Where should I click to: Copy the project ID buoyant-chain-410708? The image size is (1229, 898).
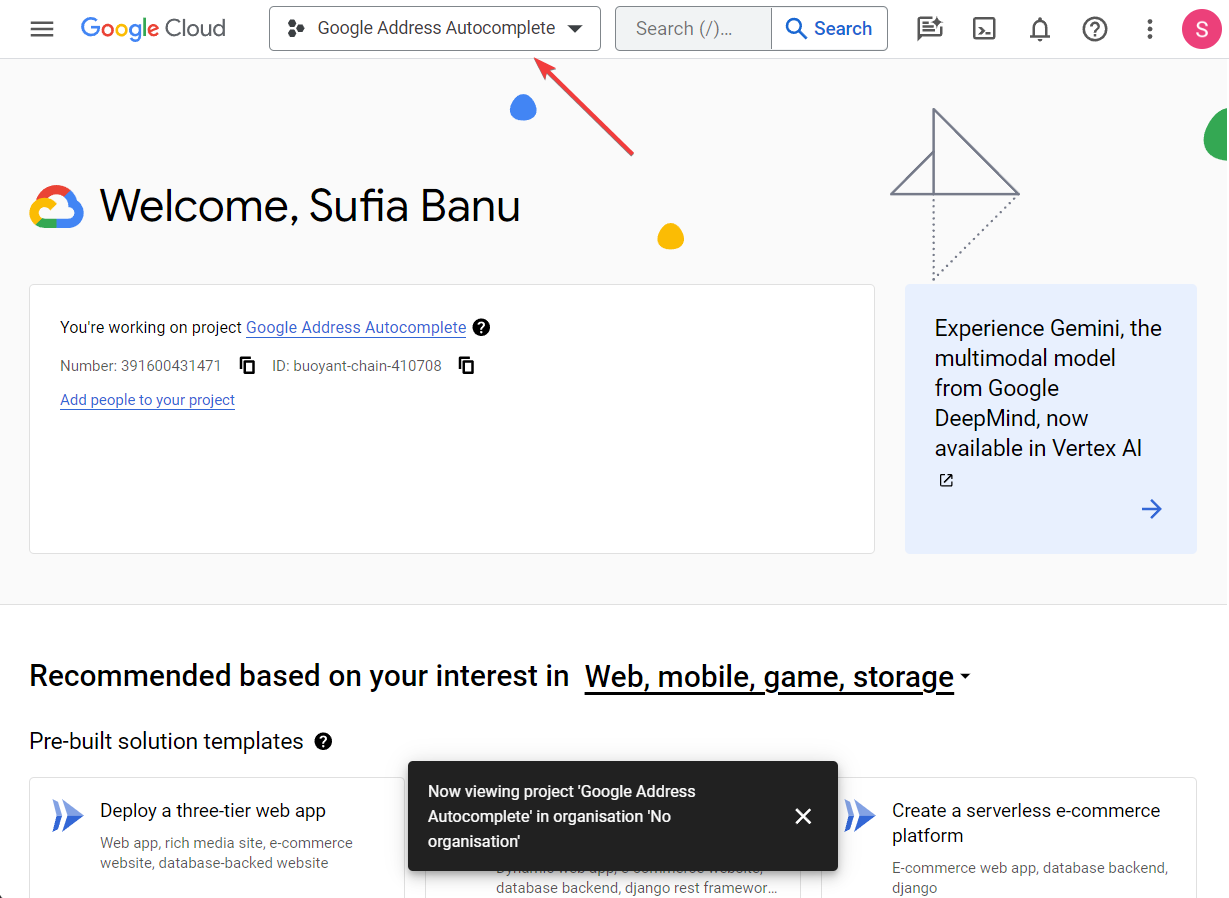[x=466, y=365]
